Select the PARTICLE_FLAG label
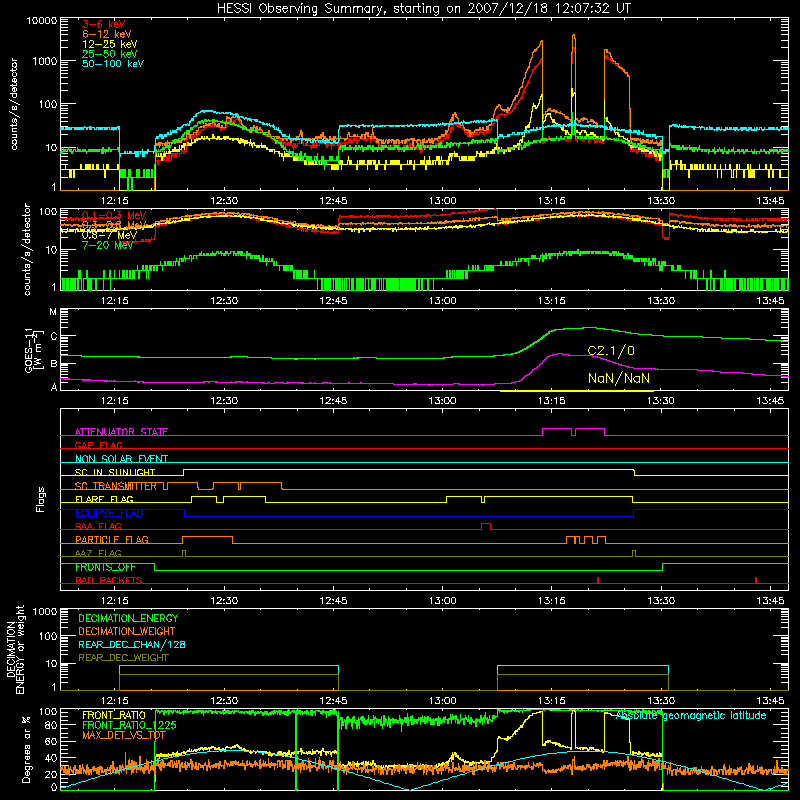This screenshot has height=800, width=800. point(112,539)
